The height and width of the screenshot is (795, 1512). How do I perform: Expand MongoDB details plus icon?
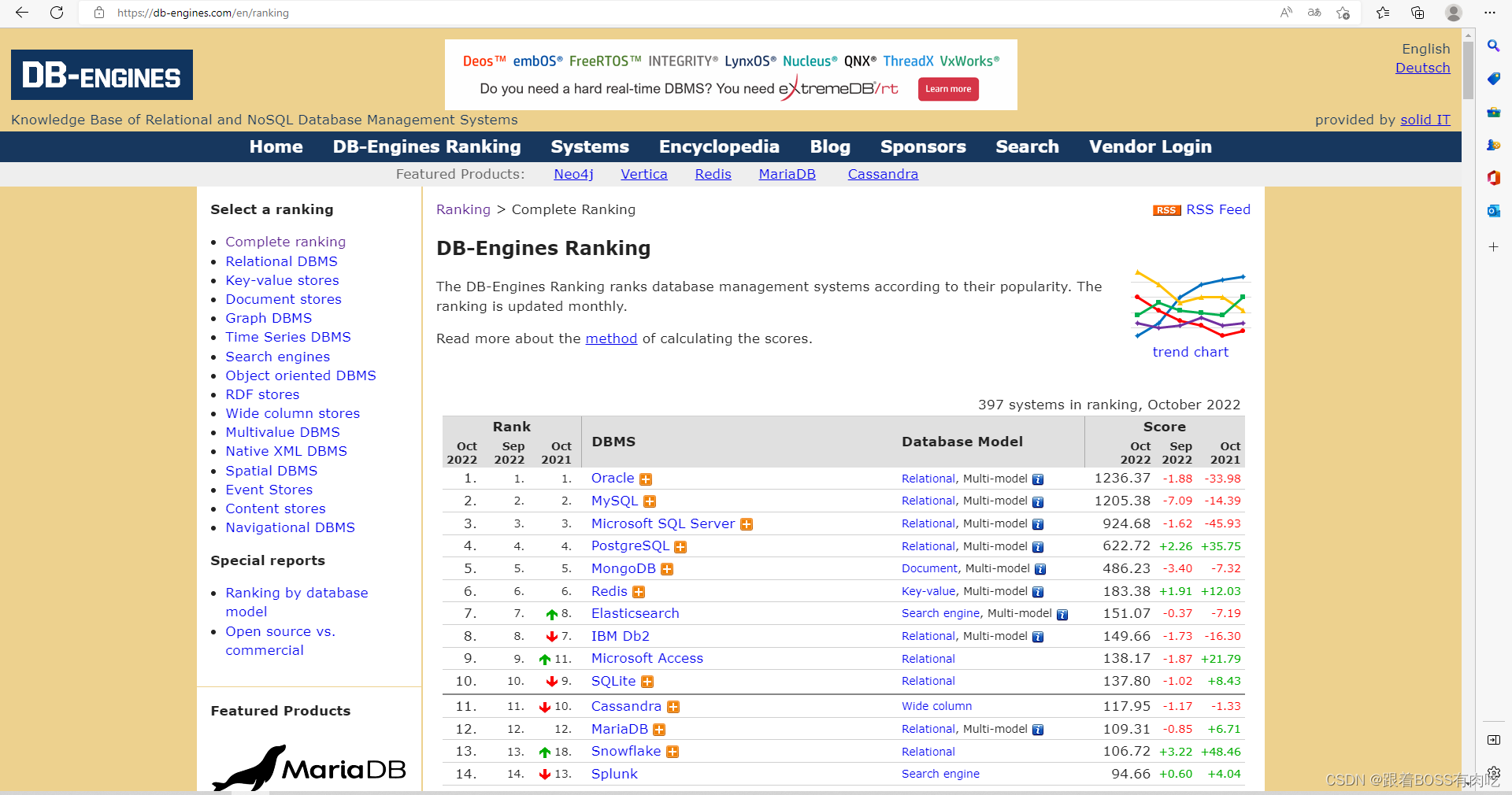click(667, 569)
